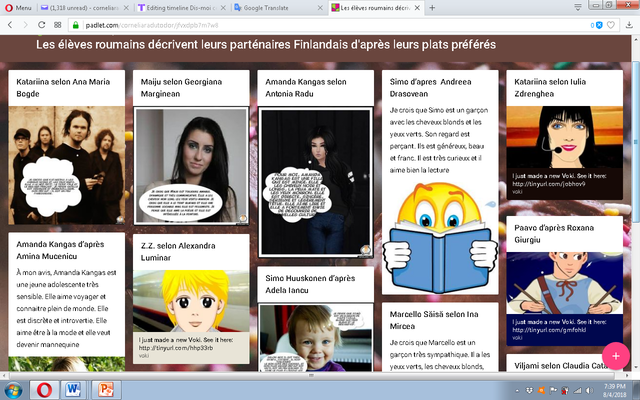The image size is (640, 400).
Task: Select post title Simo Huuskonen d'après Adela Iancu
Action: [x=310, y=284]
